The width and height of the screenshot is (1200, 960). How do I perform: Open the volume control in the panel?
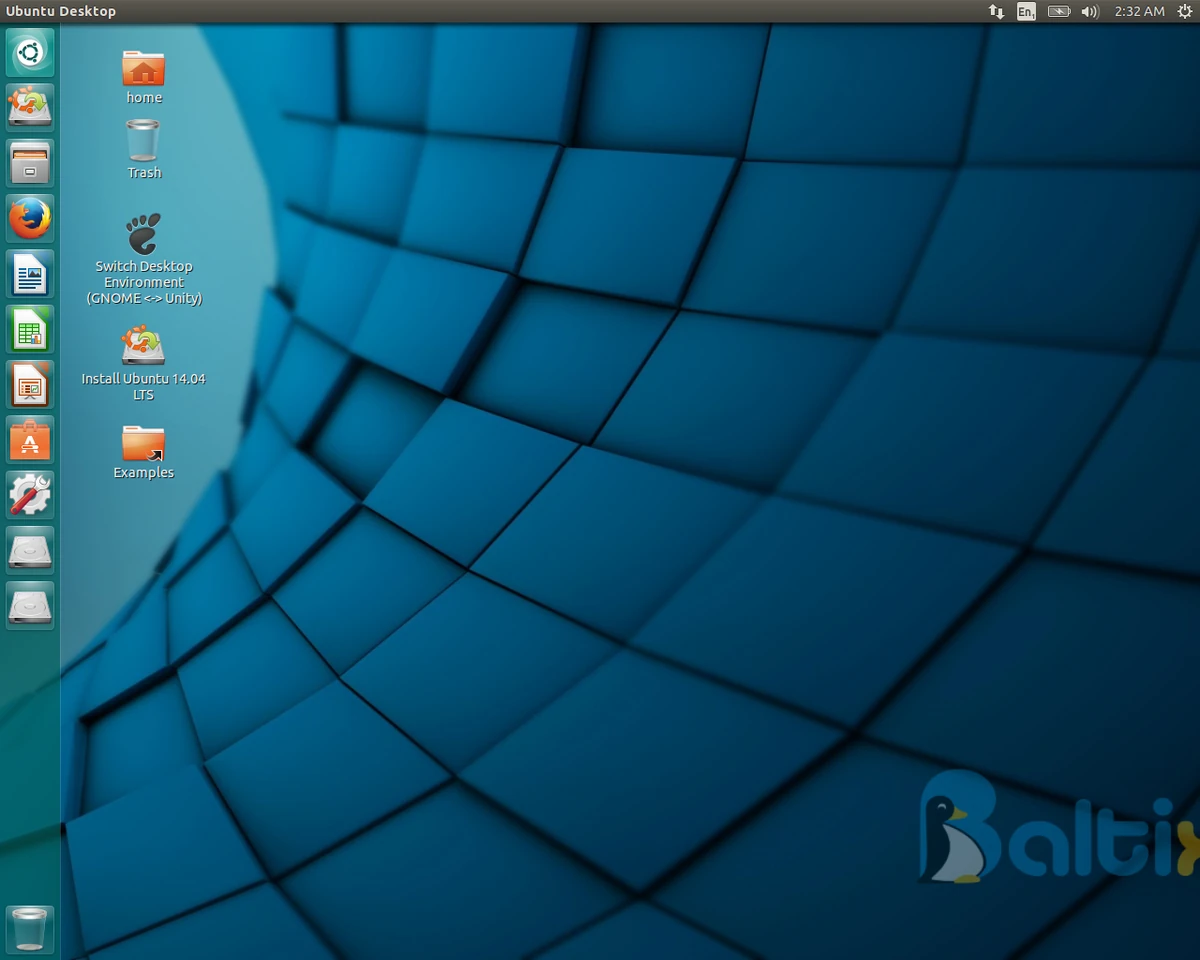(1090, 11)
